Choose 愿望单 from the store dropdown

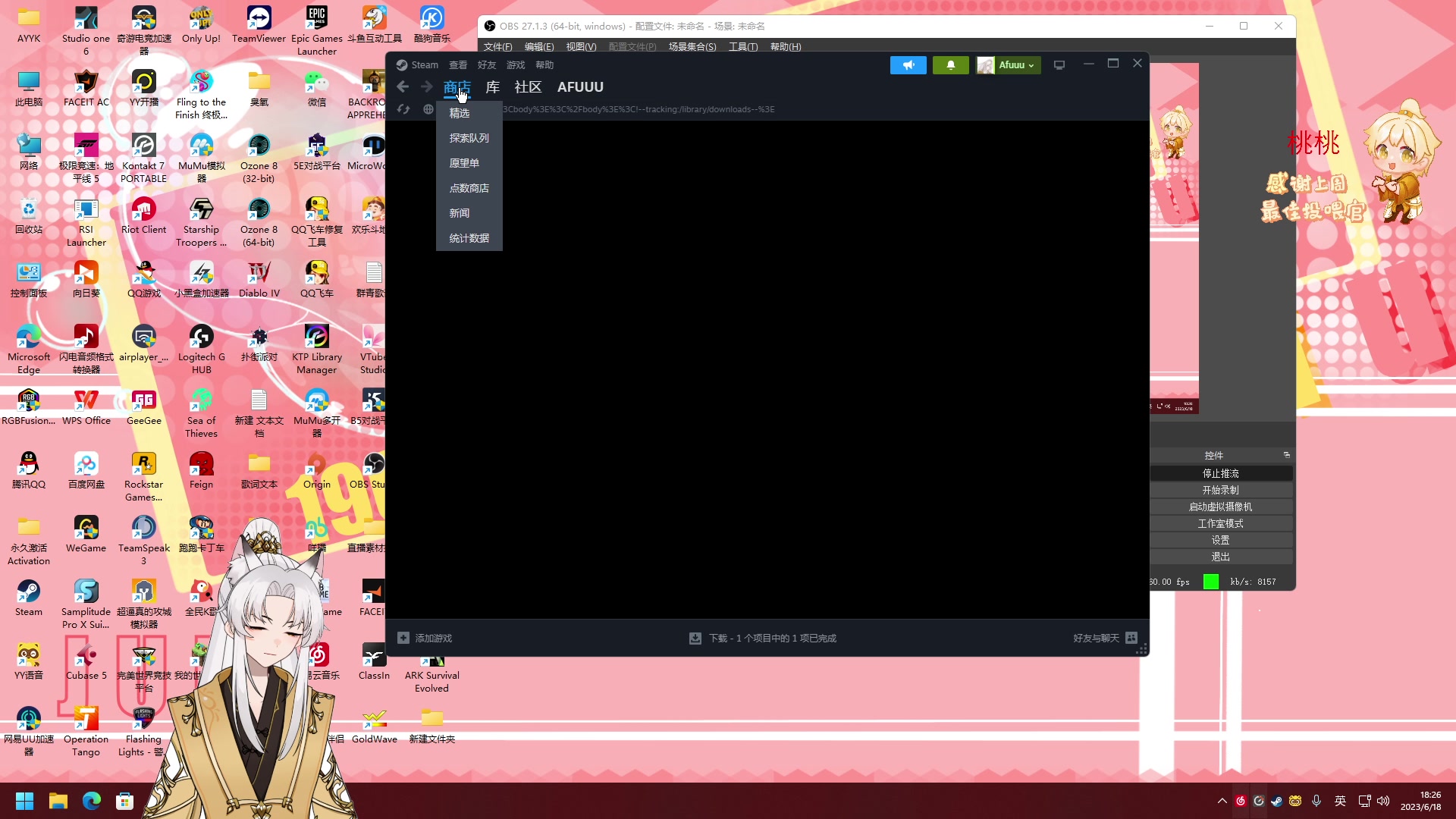(469, 164)
